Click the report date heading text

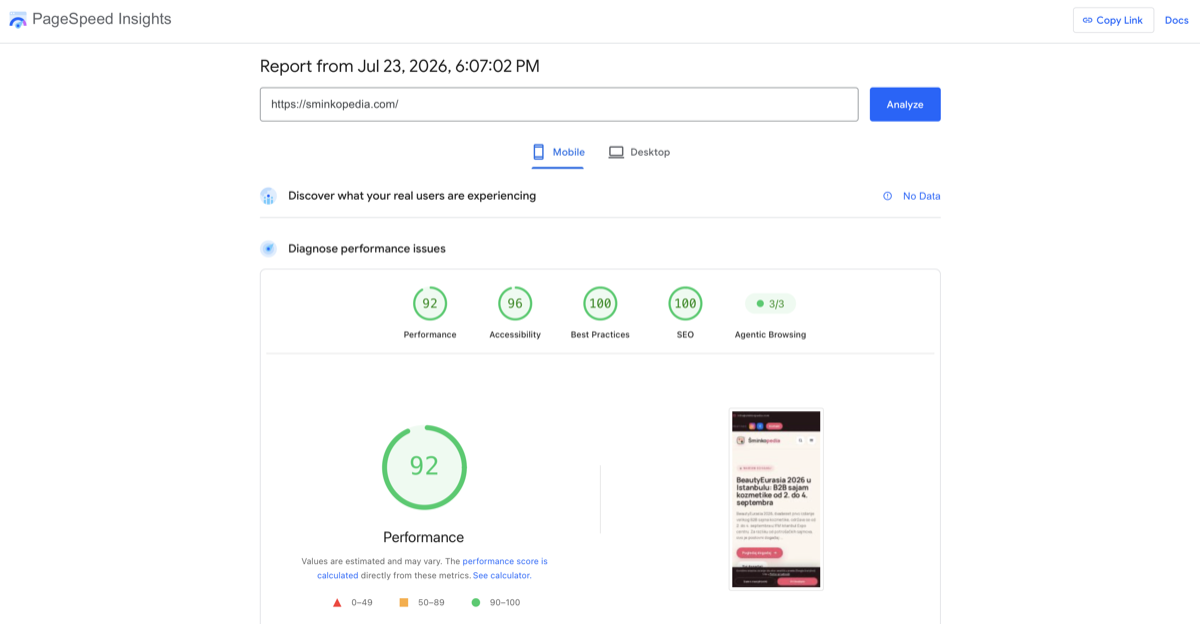(x=400, y=66)
